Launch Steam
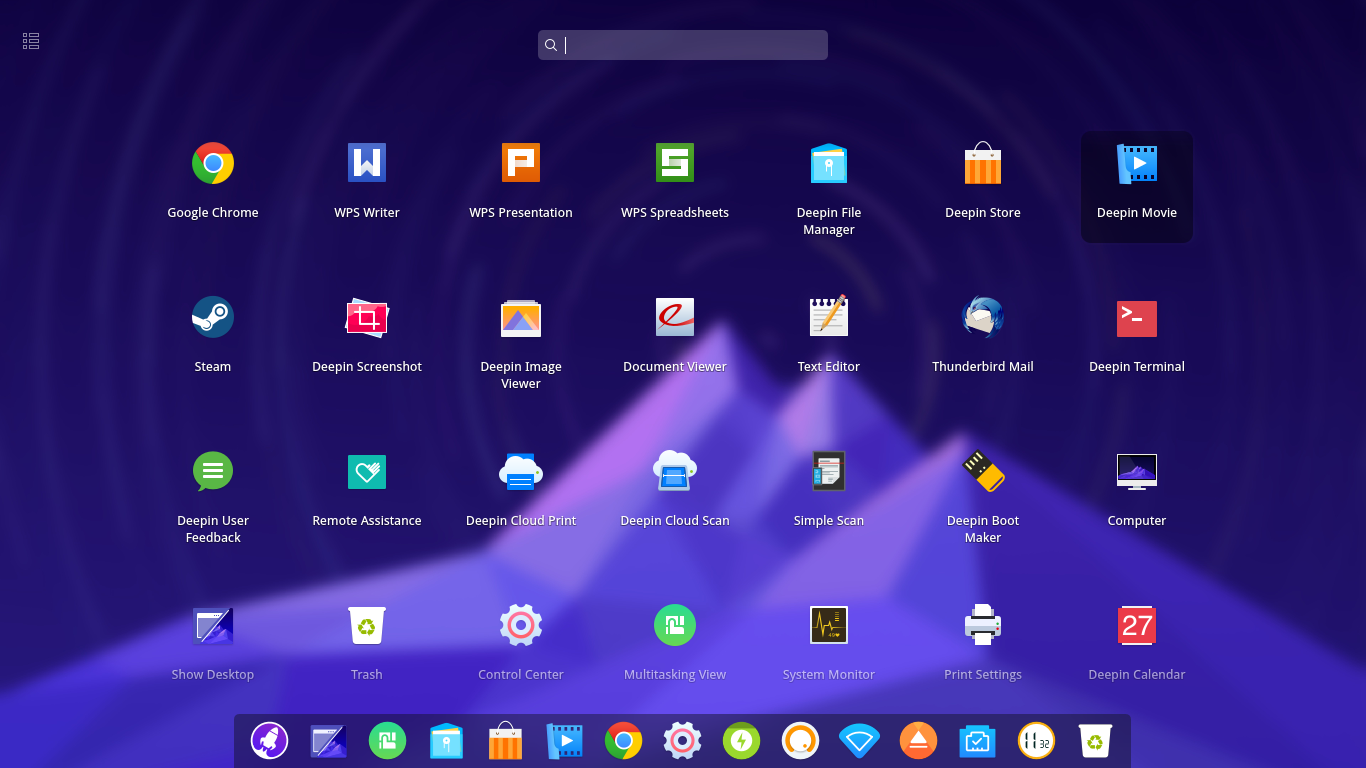1366x768 pixels. pyautogui.click(x=212, y=317)
